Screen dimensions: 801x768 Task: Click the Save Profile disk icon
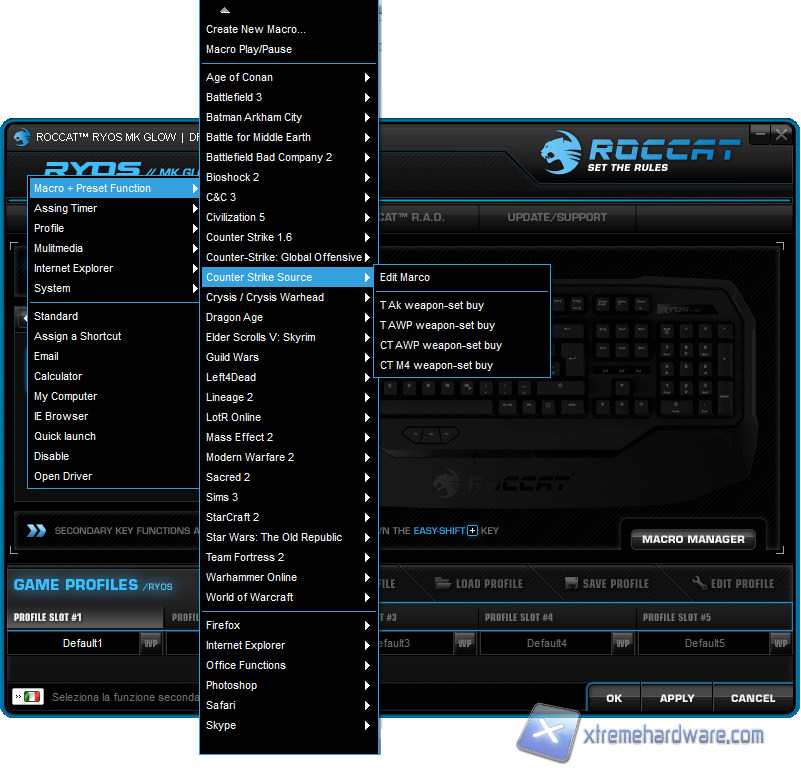571,583
